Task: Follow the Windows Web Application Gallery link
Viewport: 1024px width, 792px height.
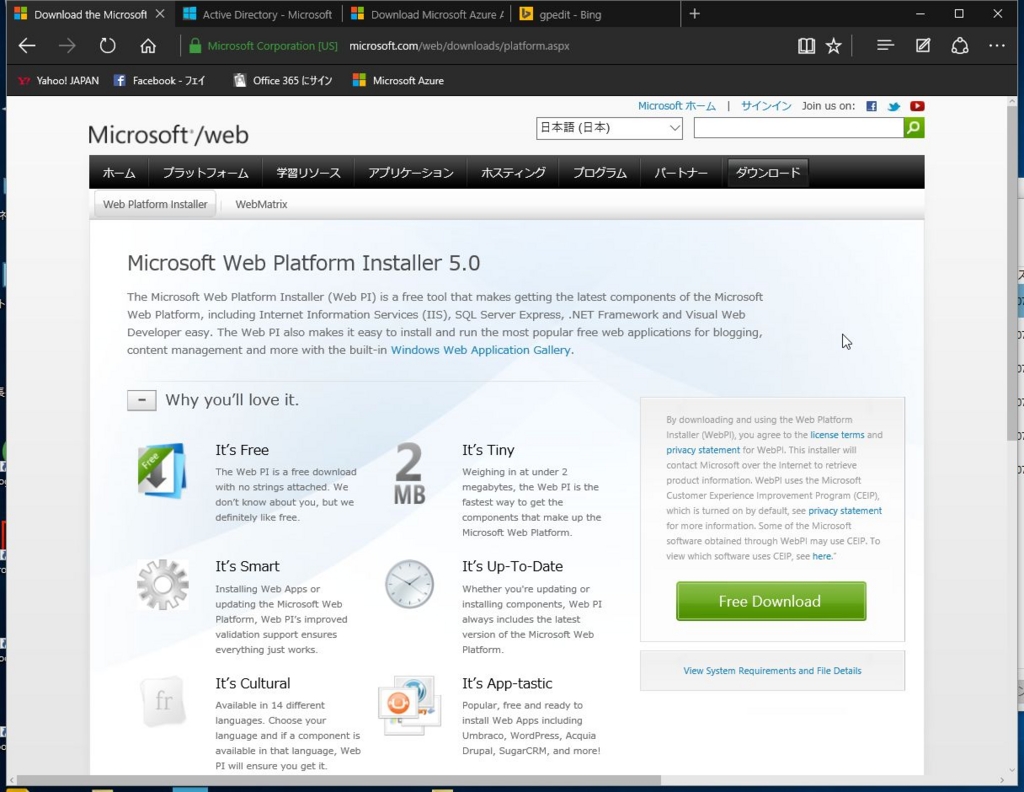Action: pyautogui.click(x=481, y=350)
